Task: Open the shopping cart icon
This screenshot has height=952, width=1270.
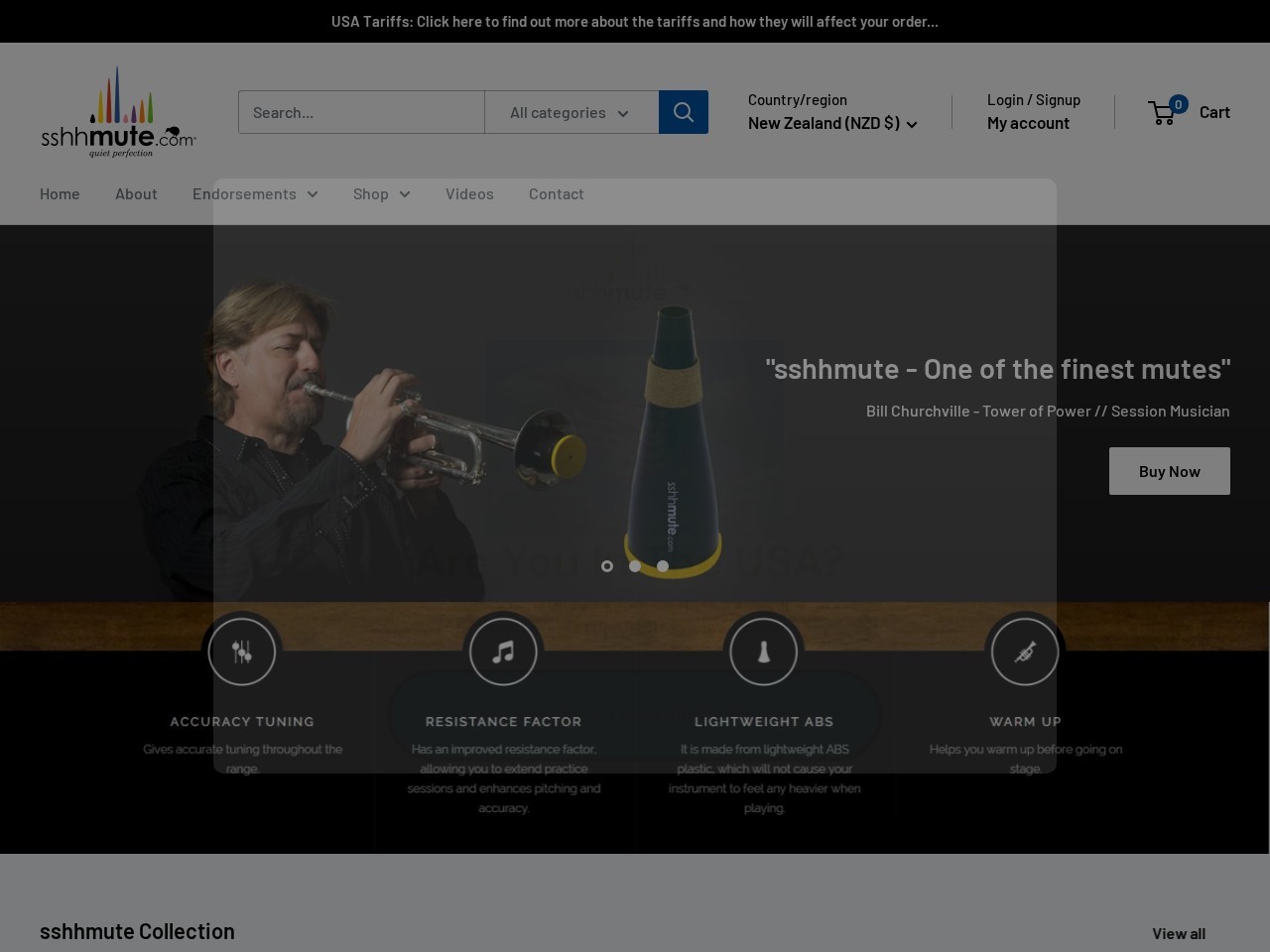Action: pyautogui.click(x=1163, y=112)
